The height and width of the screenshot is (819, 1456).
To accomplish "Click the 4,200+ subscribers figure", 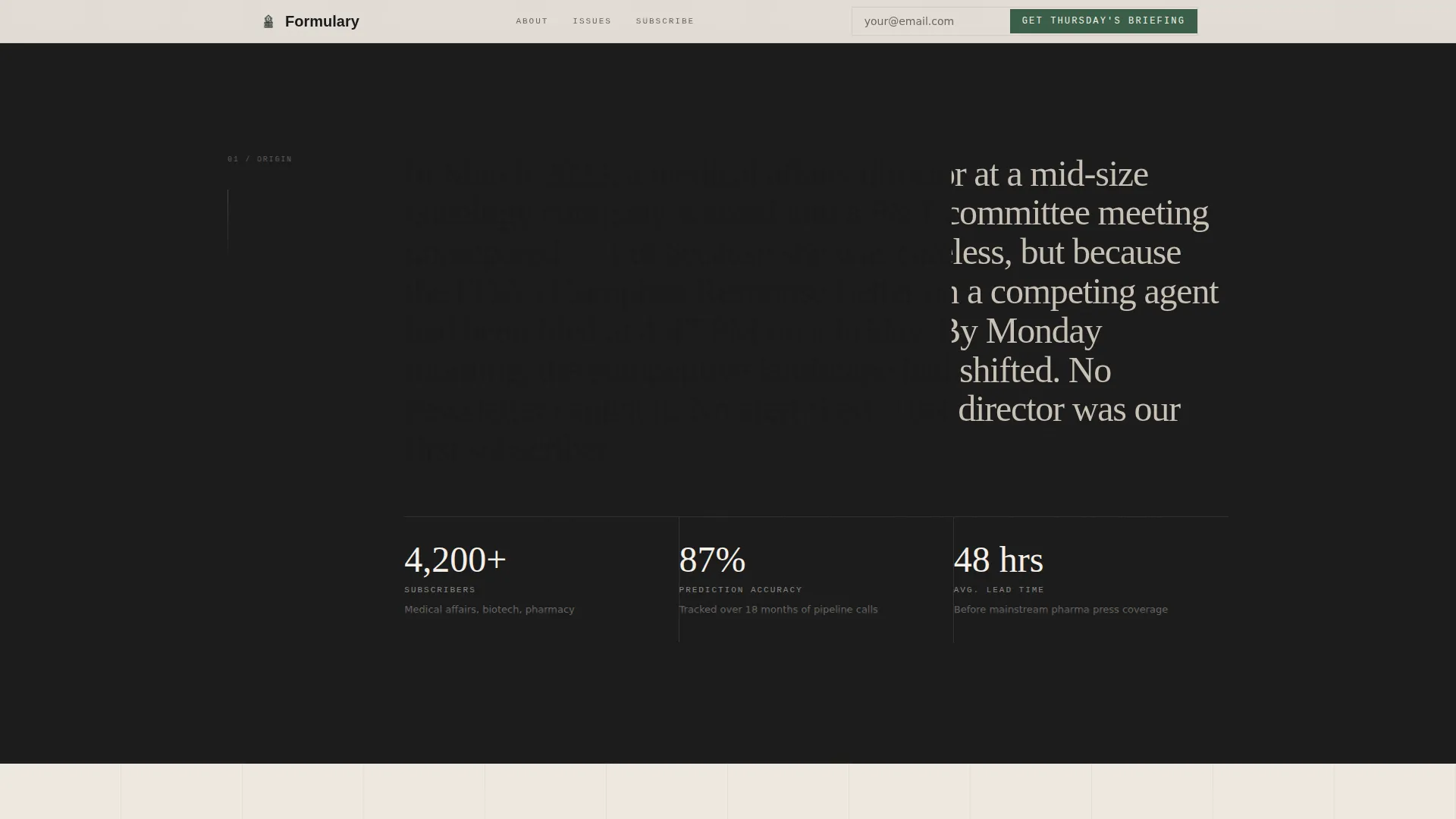I will coord(455,560).
